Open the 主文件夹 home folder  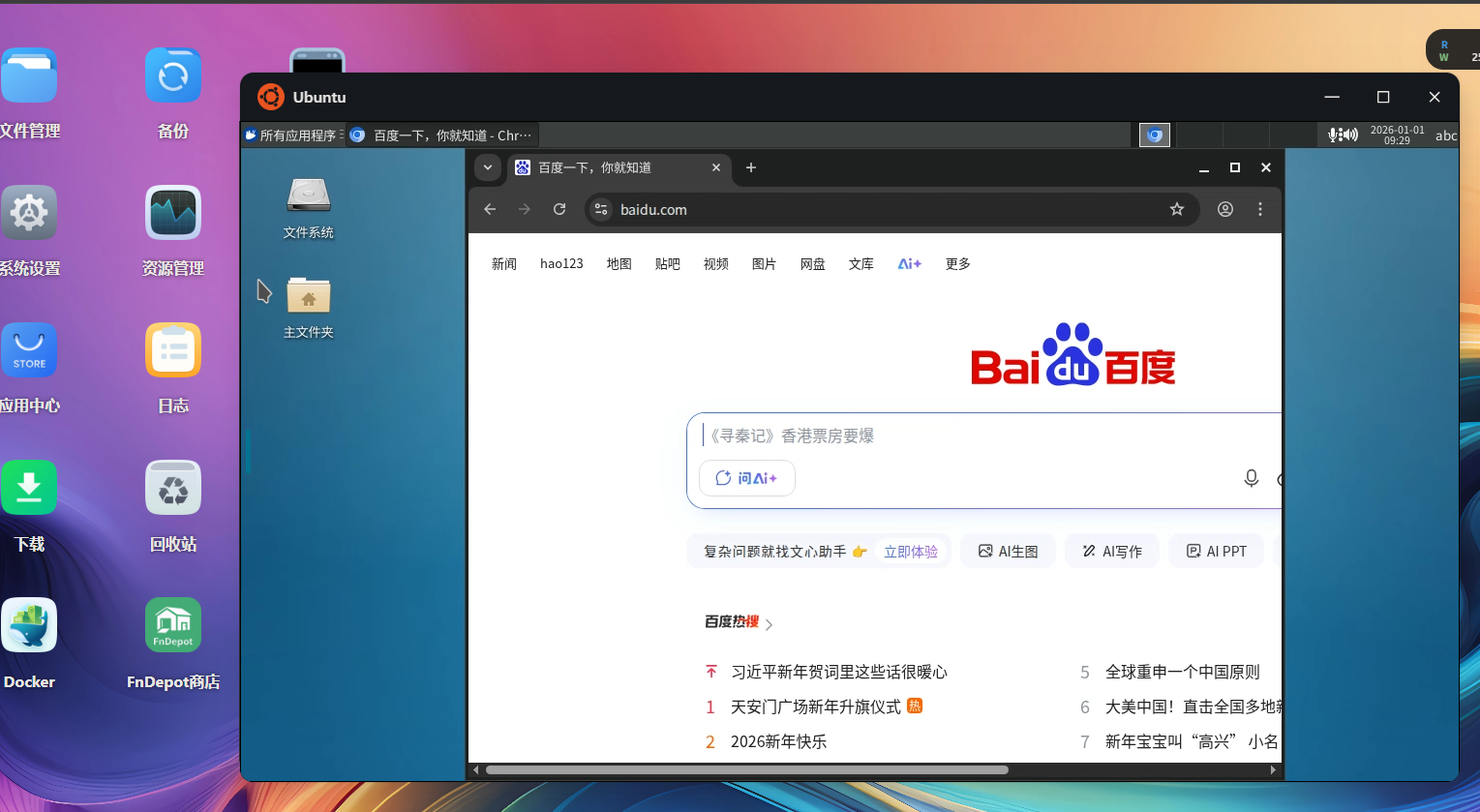click(308, 296)
